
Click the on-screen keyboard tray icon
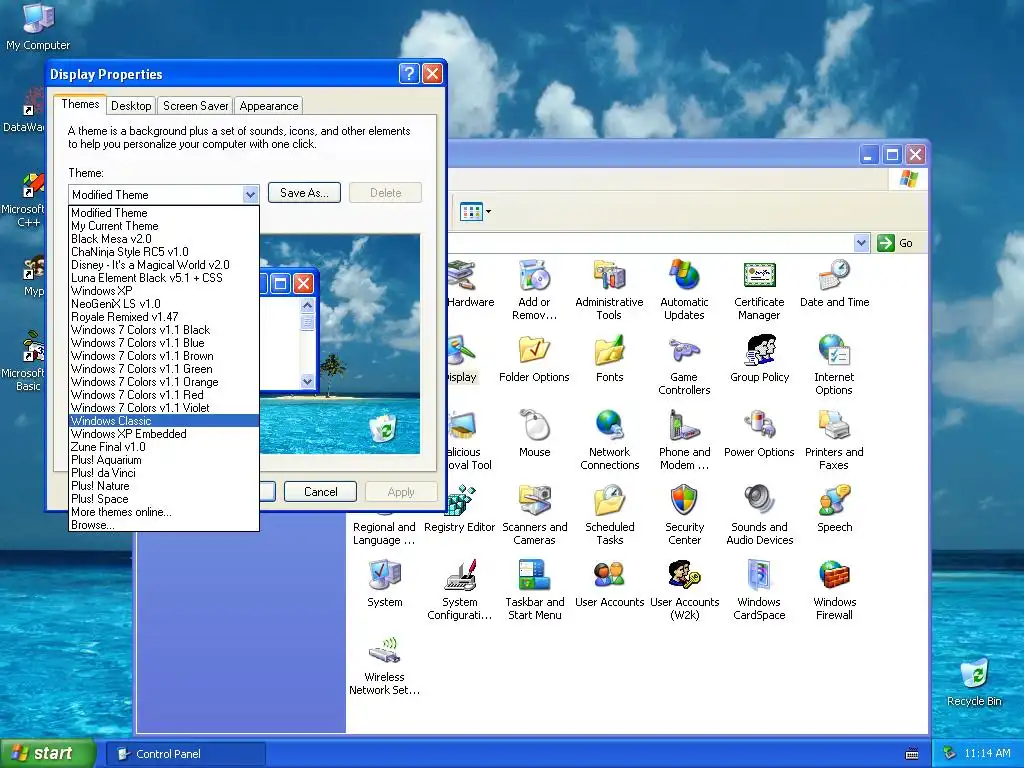(912, 754)
